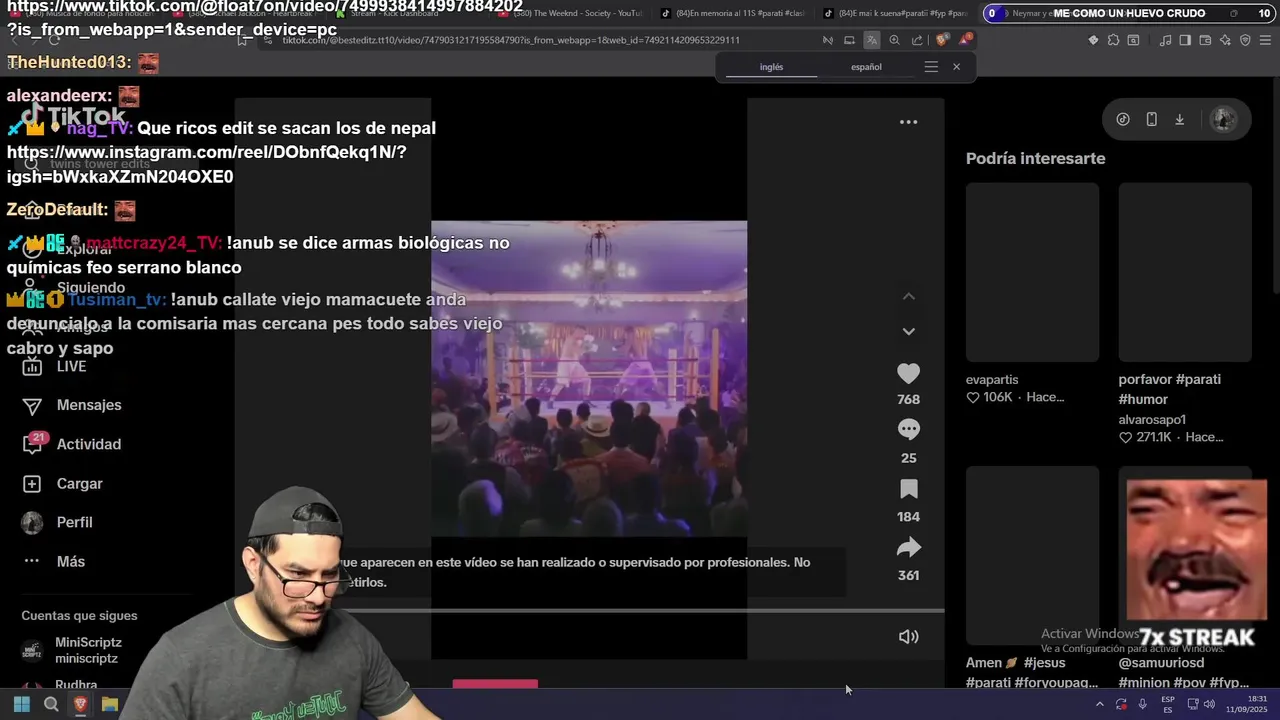The height and width of the screenshot is (720, 1280).
Task: Open the Brave Rewards triangle icon
Action: 965,40
